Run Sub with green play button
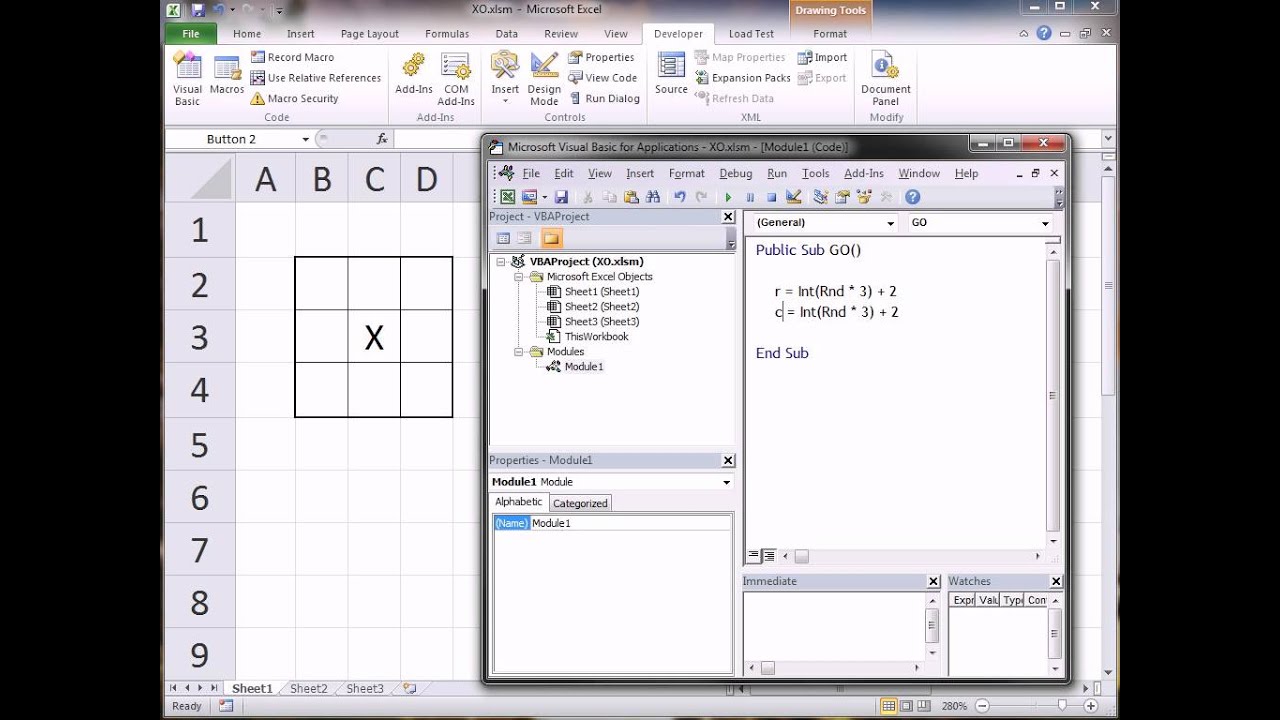Image resolution: width=1280 pixels, height=720 pixels. click(x=728, y=197)
